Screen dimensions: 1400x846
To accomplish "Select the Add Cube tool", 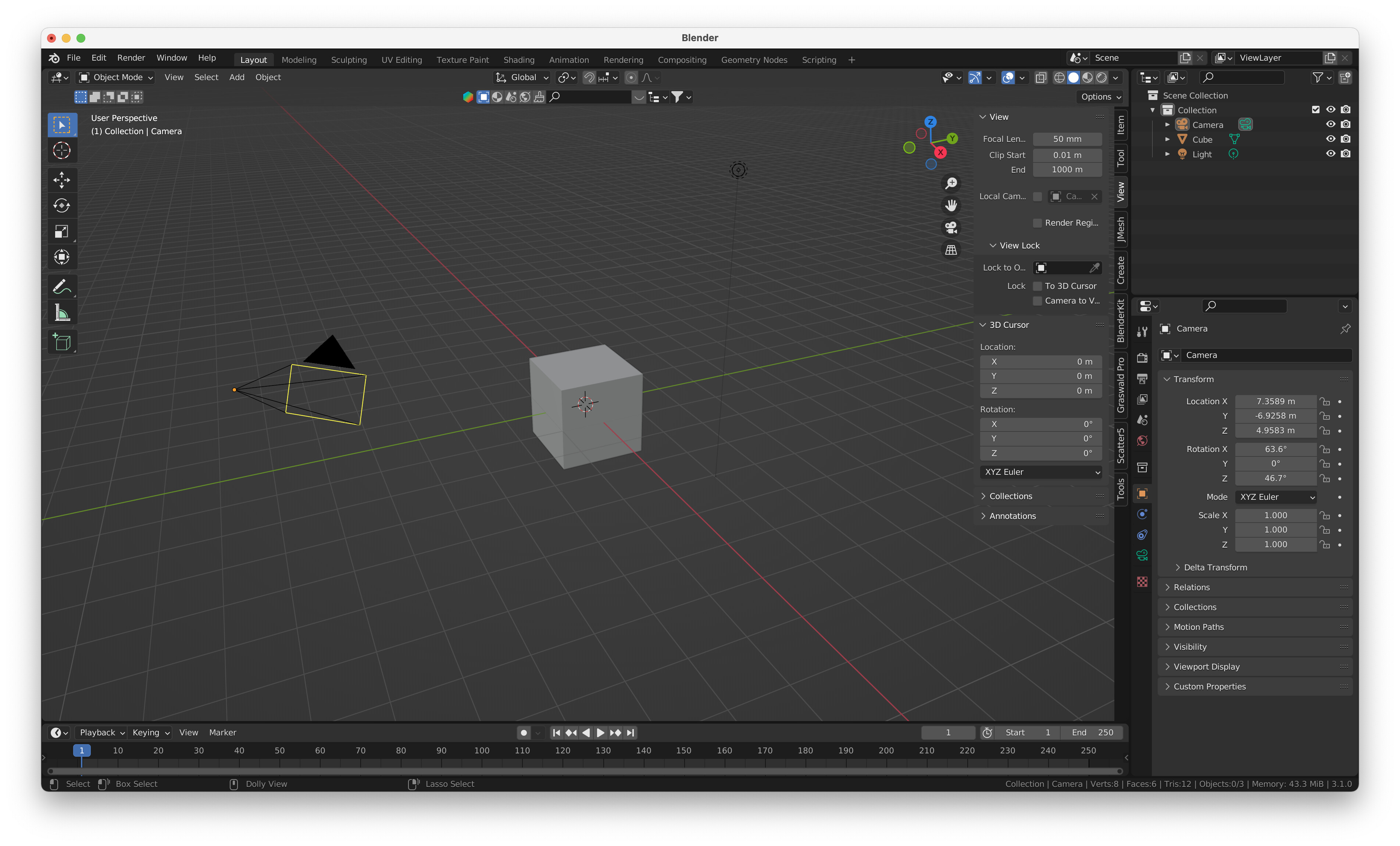I will click(x=61, y=342).
